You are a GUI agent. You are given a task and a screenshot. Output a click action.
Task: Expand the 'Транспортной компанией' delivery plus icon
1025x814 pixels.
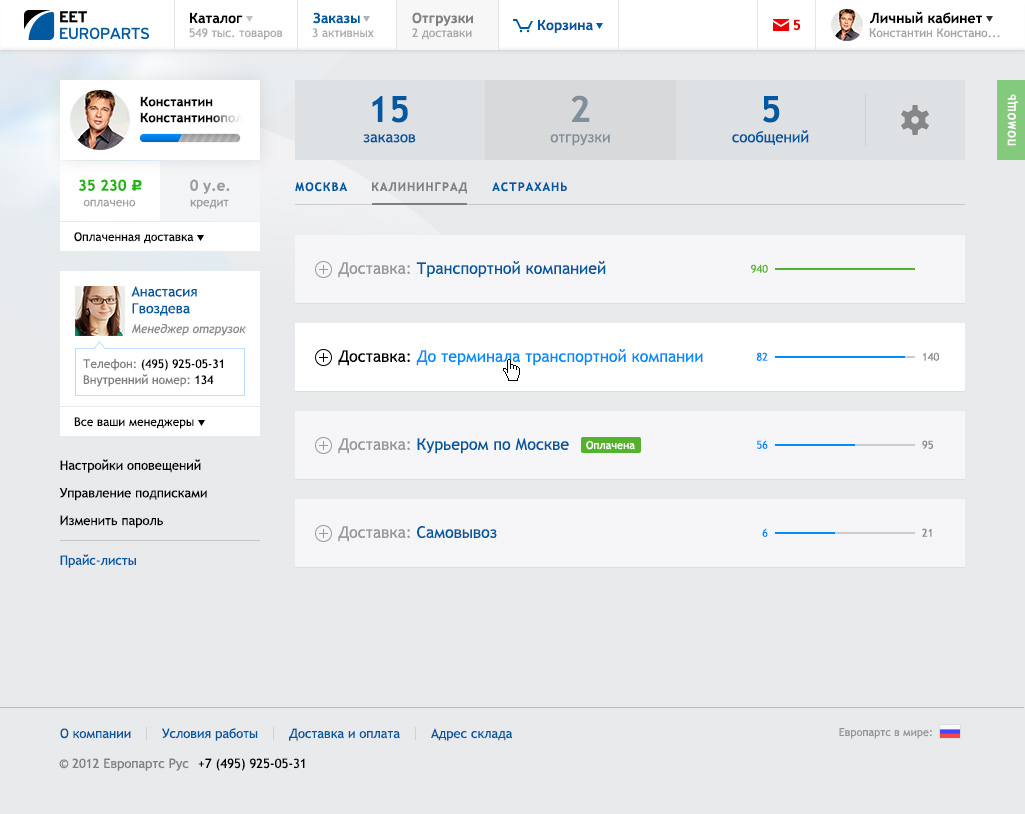[323, 269]
